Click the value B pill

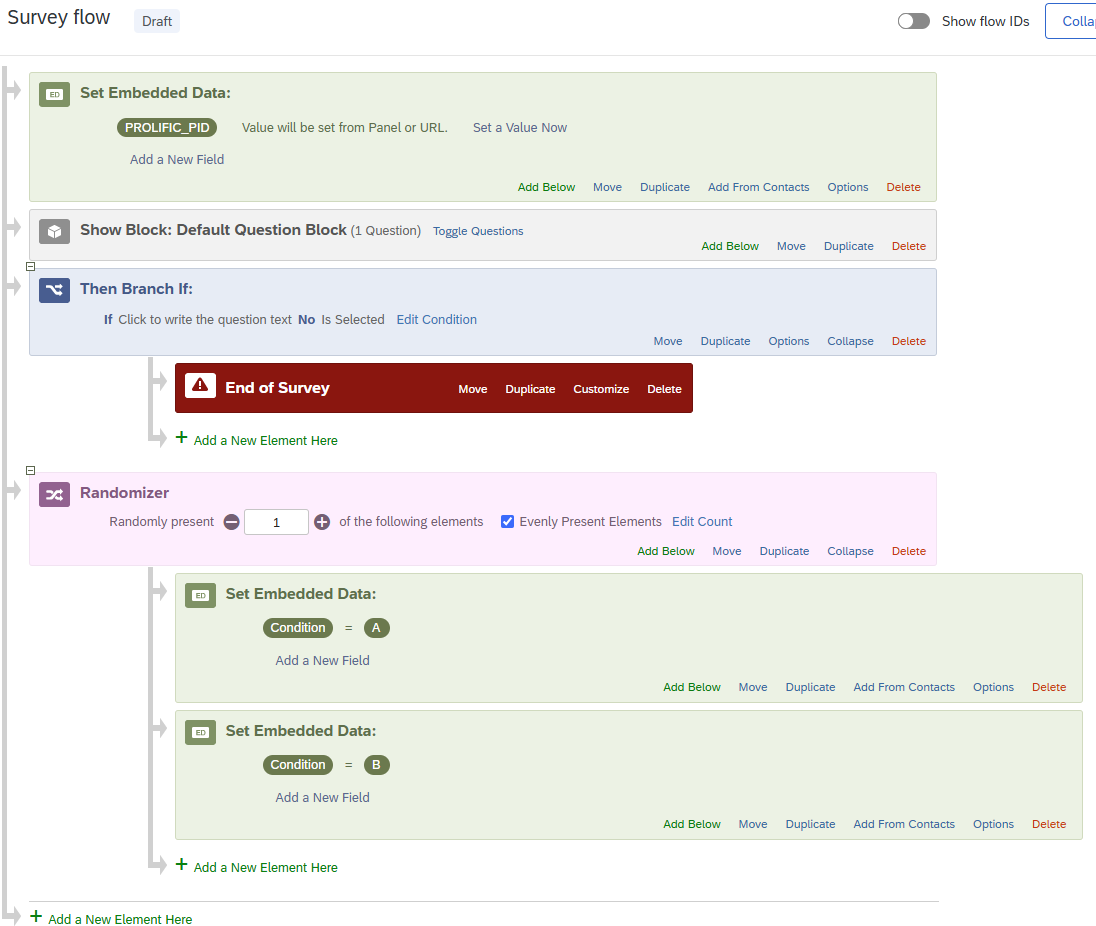pyautogui.click(x=376, y=765)
